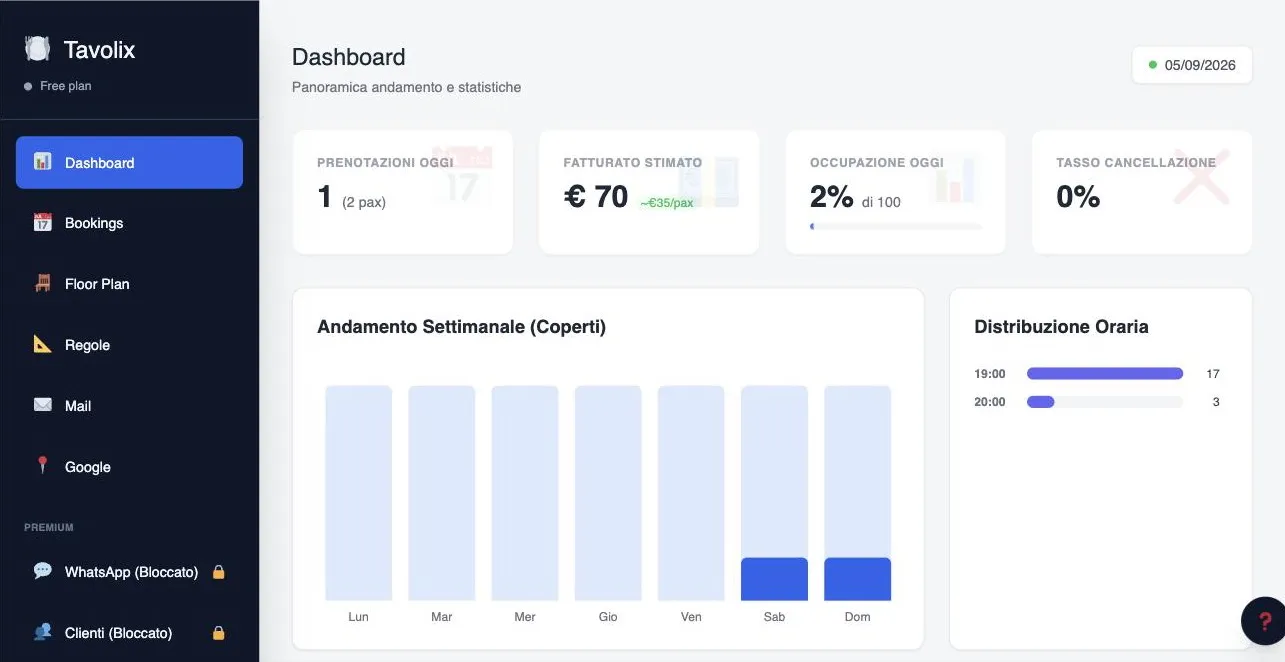Click the 05/09/2026 date button
Screen dimensions: 1285x662
pyautogui.click(x=1192, y=65)
